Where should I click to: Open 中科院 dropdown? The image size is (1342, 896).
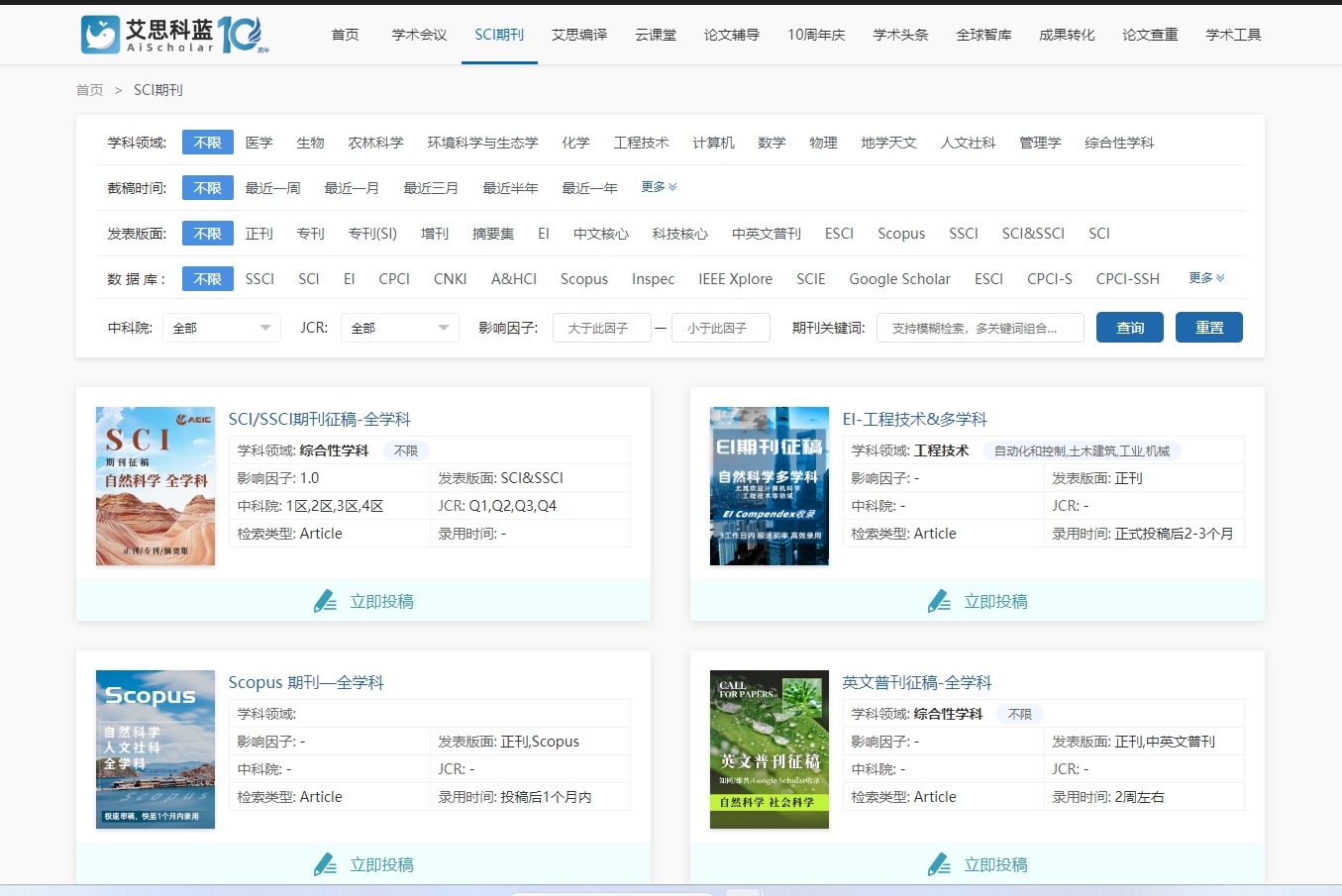point(222,328)
